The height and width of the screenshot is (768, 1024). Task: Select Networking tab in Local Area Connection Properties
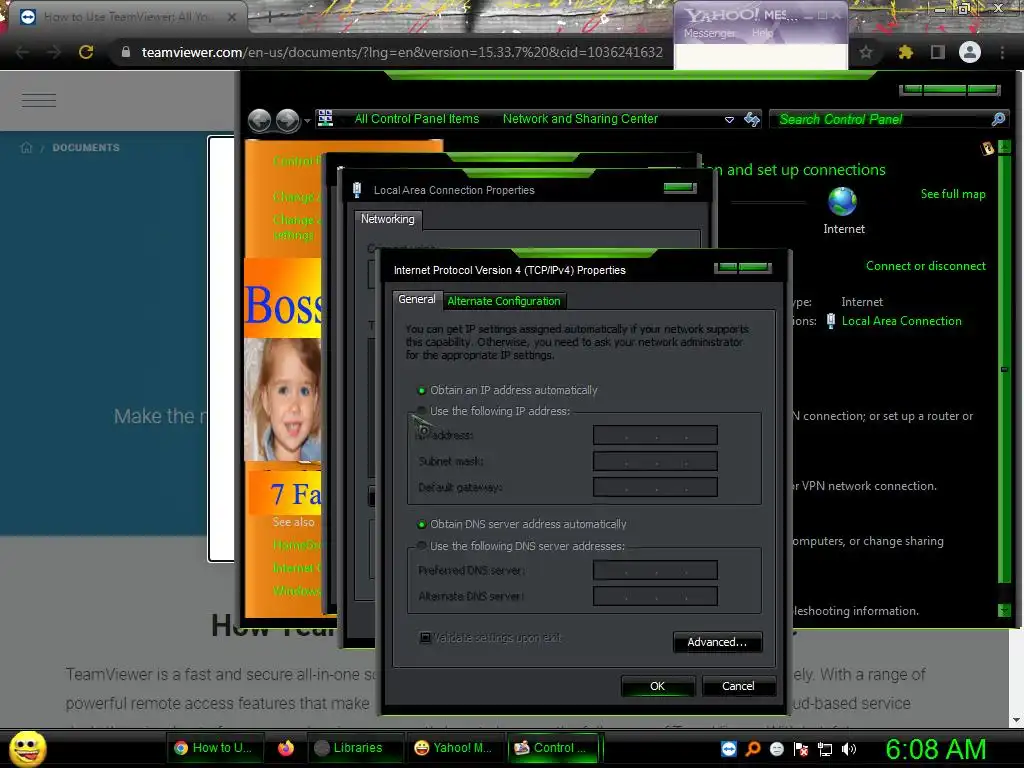pyautogui.click(x=388, y=219)
